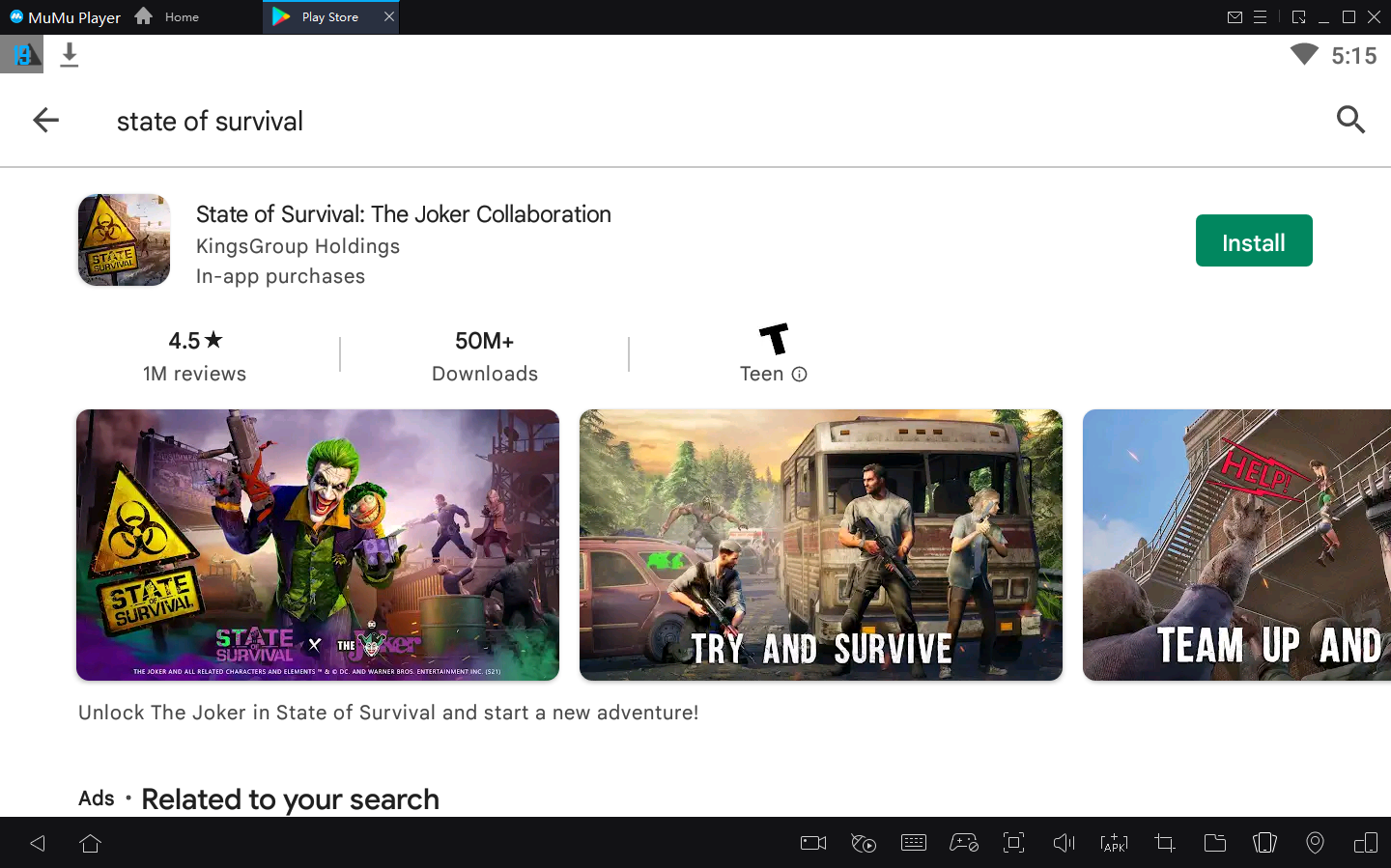Open KingsGroup Holdings developer page
1391x868 pixels.
tap(298, 246)
